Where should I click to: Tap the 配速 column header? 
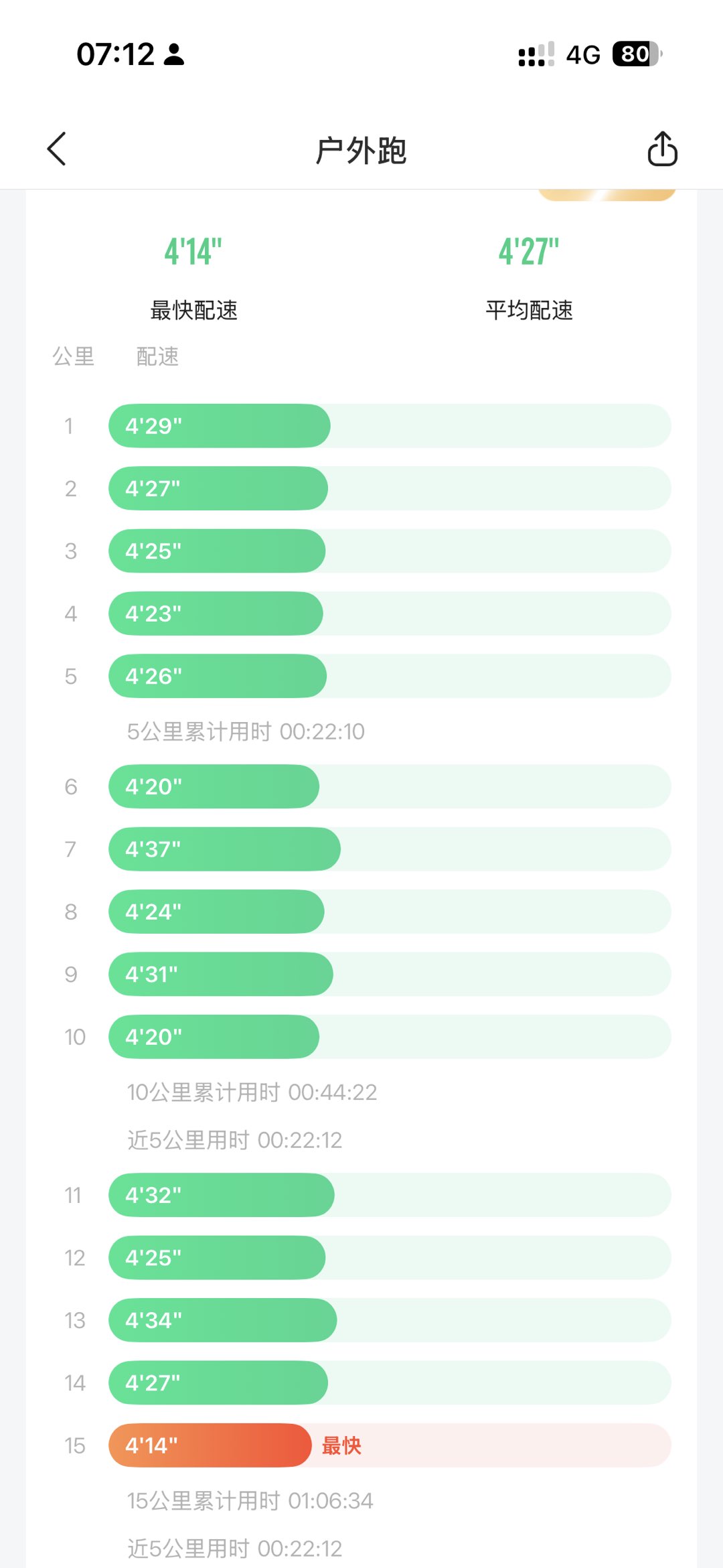(157, 356)
